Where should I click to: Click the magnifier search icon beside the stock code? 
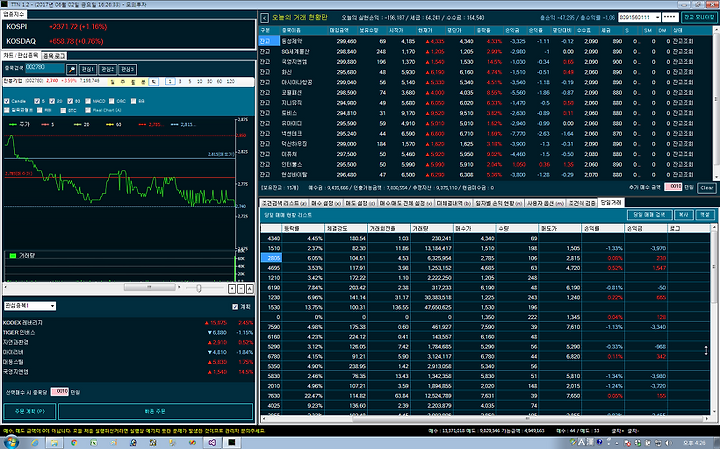(71, 69)
